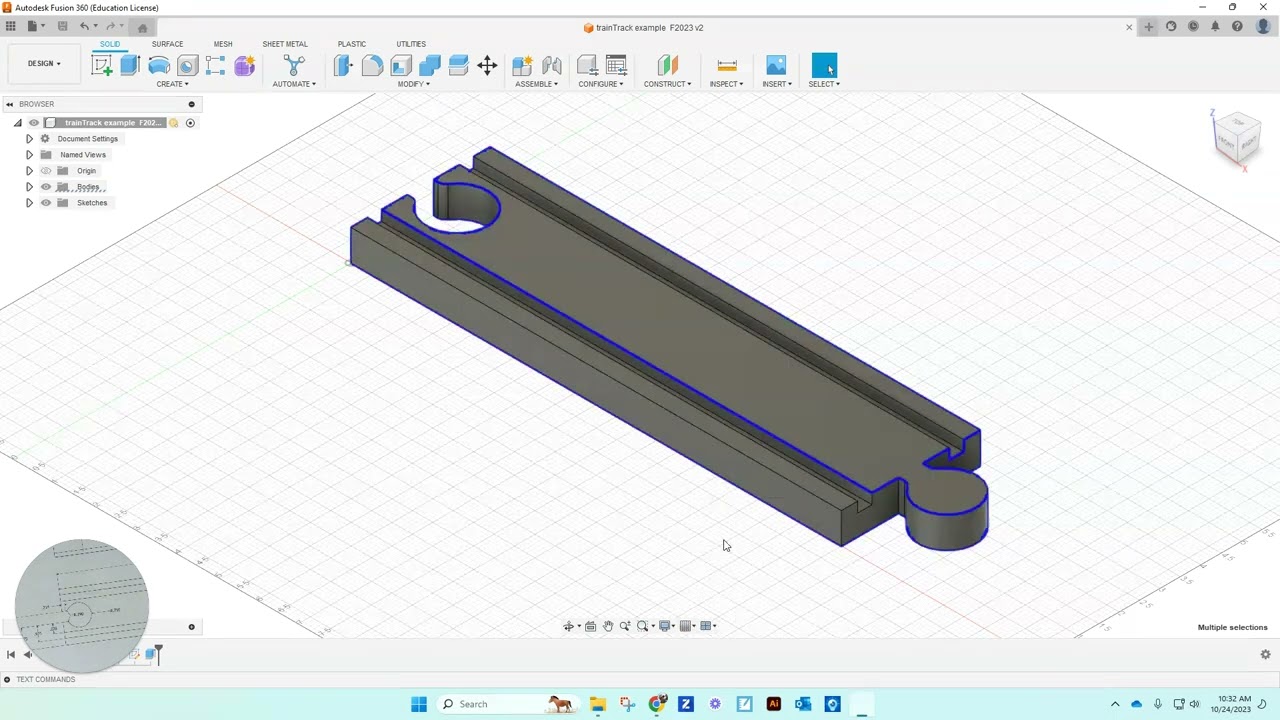Screen dimensions: 1280x720
Task: Select the Measure tool
Action: 727,66
